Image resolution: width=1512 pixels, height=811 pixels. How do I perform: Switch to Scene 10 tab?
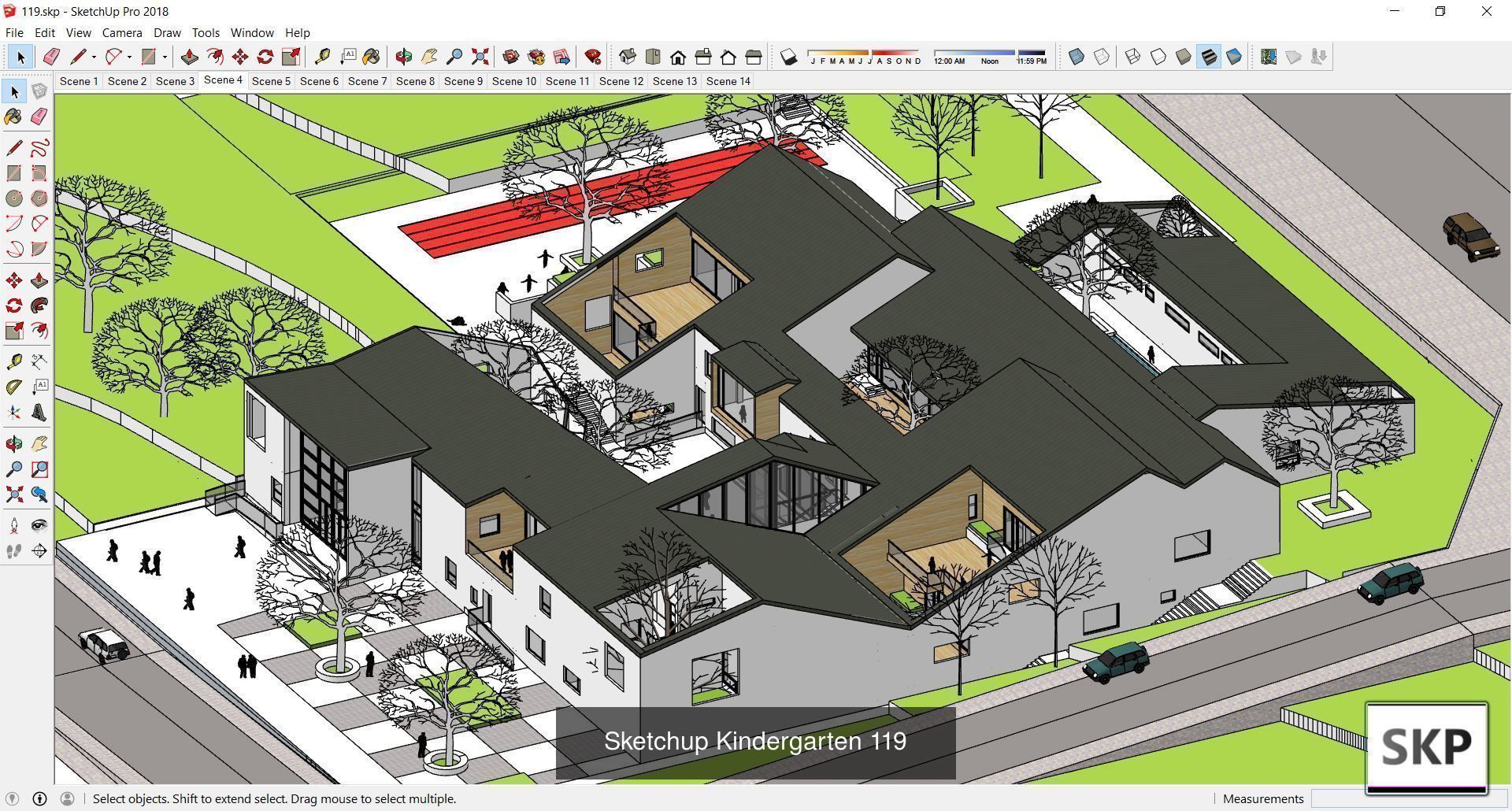pos(514,81)
